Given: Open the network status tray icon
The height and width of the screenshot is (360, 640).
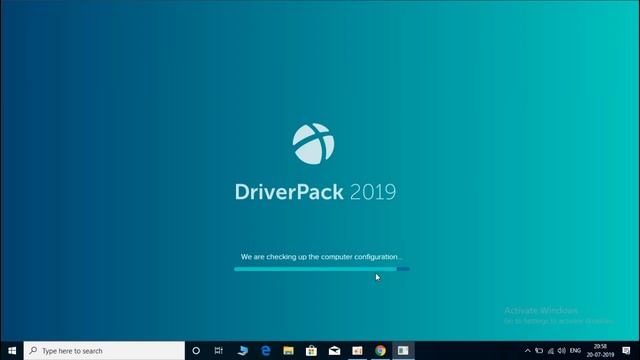Looking at the screenshot, I should [x=551, y=351].
